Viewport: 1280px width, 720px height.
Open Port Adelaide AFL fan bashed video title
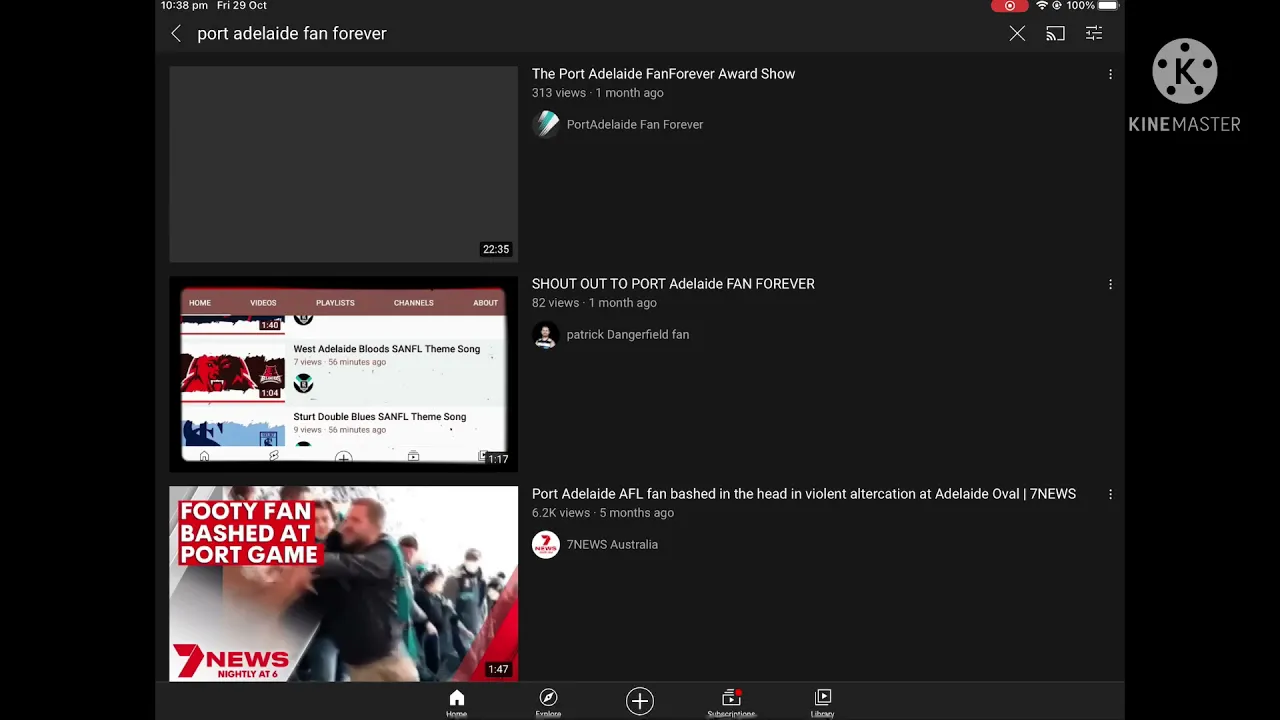(x=804, y=494)
